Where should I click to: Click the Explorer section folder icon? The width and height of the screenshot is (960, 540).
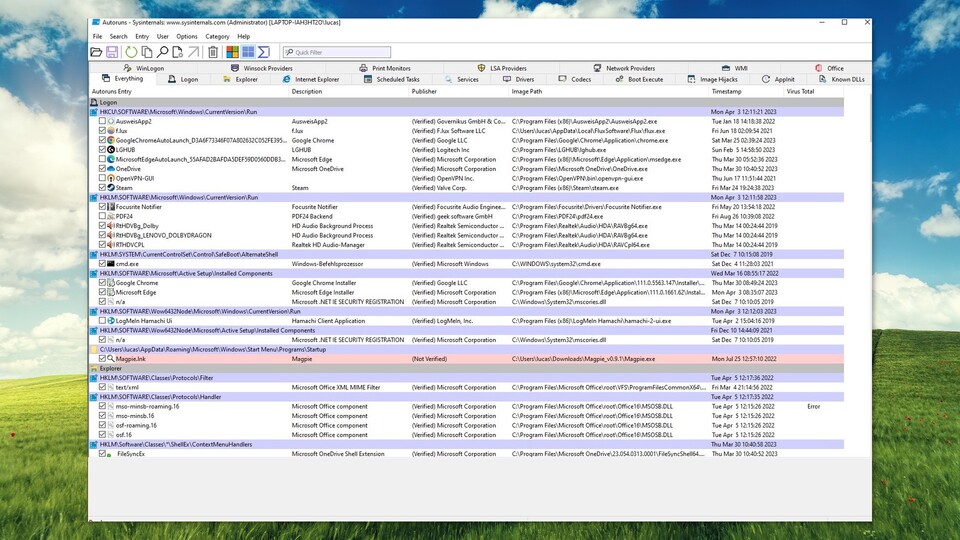coord(94,369)
